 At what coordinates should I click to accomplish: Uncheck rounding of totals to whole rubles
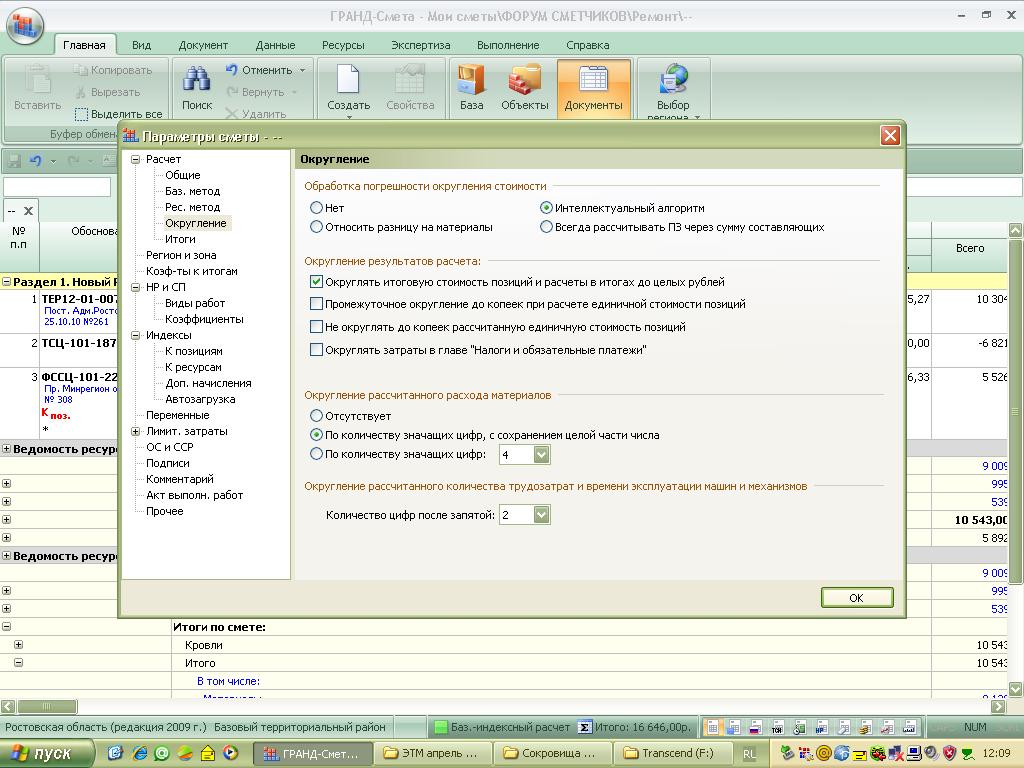317,283
